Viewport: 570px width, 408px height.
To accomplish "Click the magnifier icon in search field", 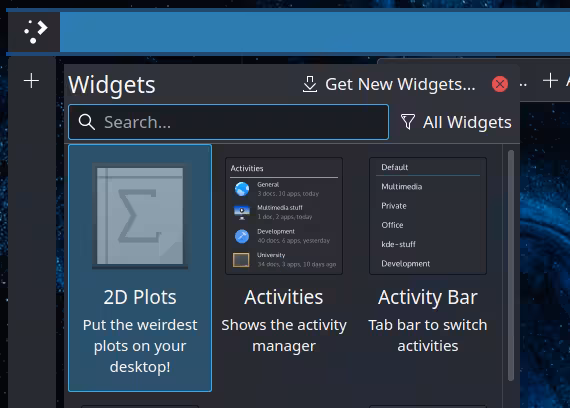I will pos(87,122).
